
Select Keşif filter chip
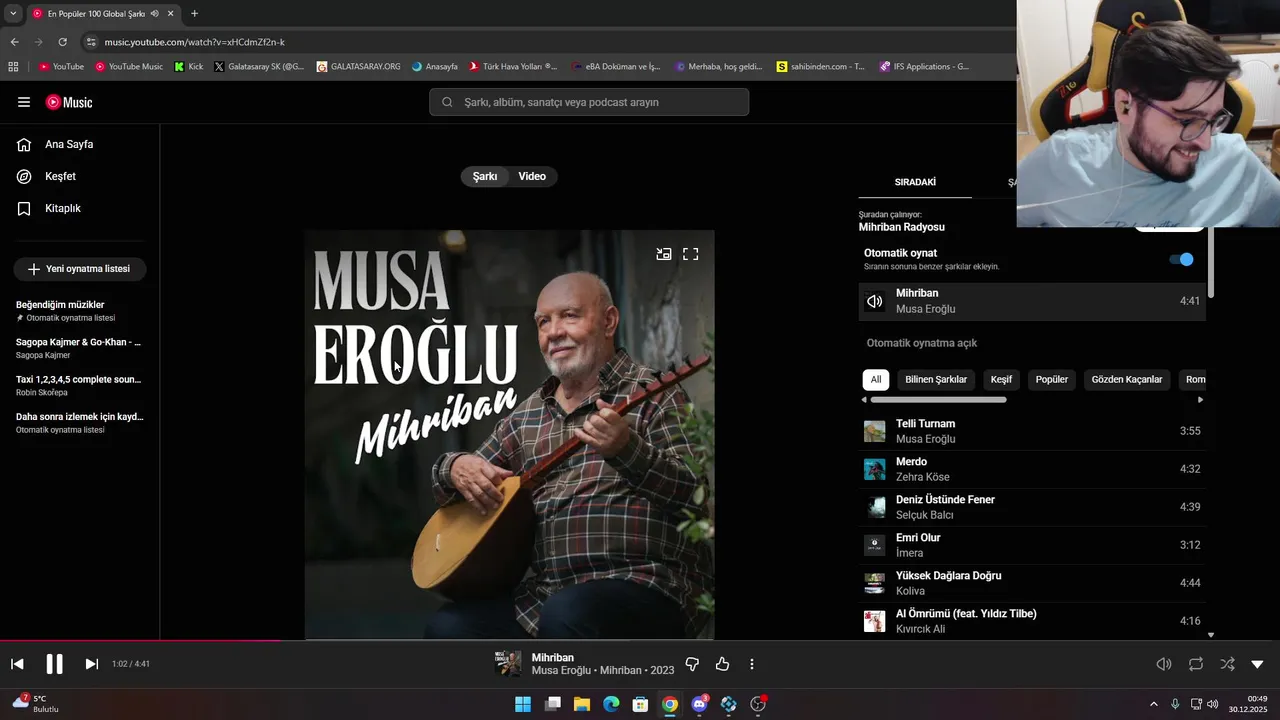tap(1001, 380)
